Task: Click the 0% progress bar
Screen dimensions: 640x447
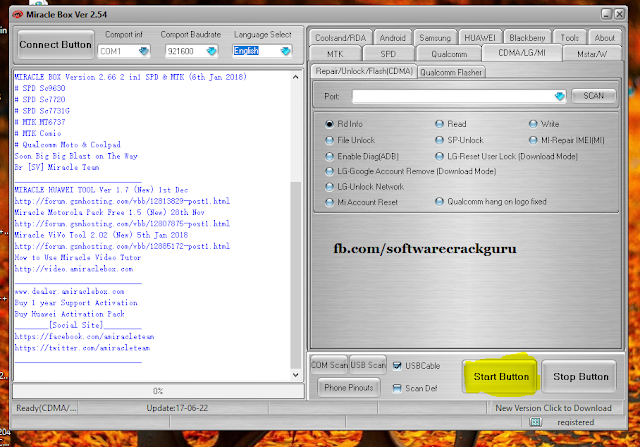Action: [158, 391]
